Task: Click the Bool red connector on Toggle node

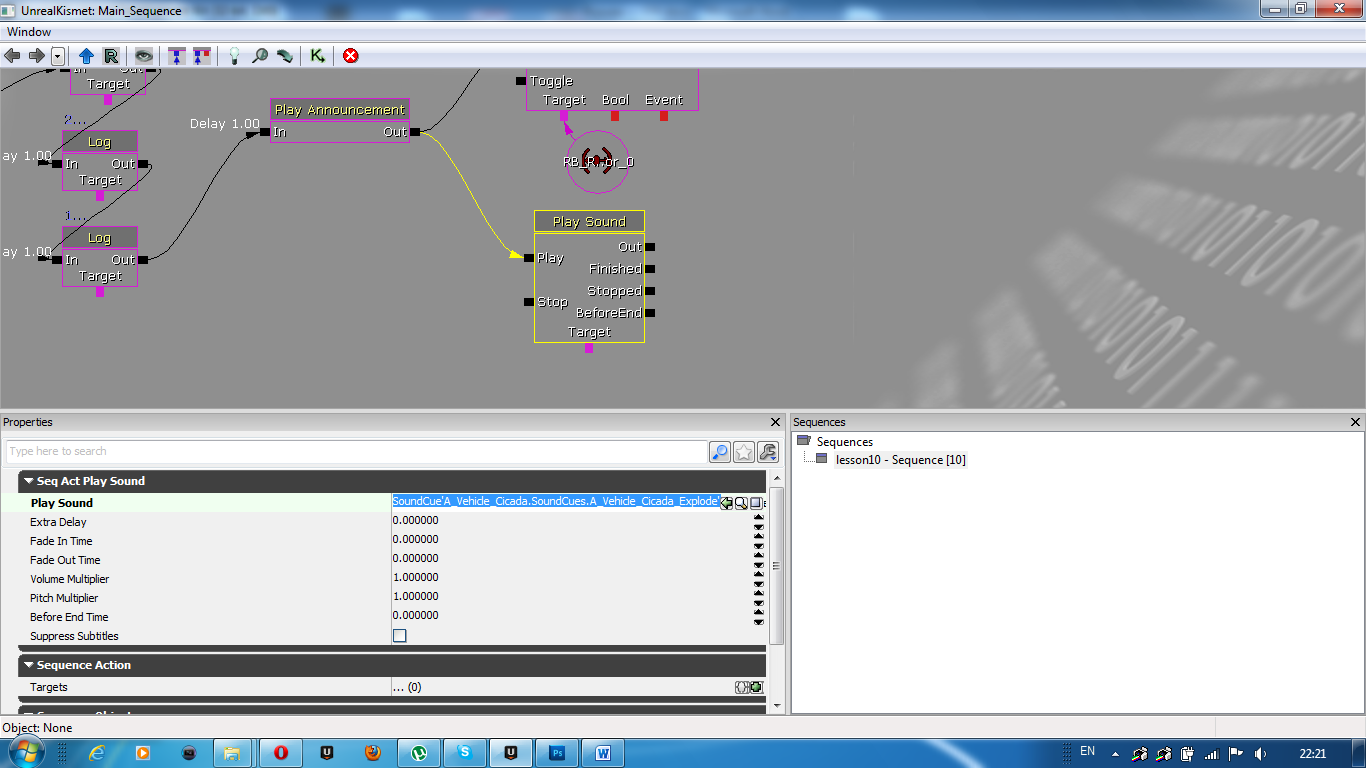Action: point(615,116)
